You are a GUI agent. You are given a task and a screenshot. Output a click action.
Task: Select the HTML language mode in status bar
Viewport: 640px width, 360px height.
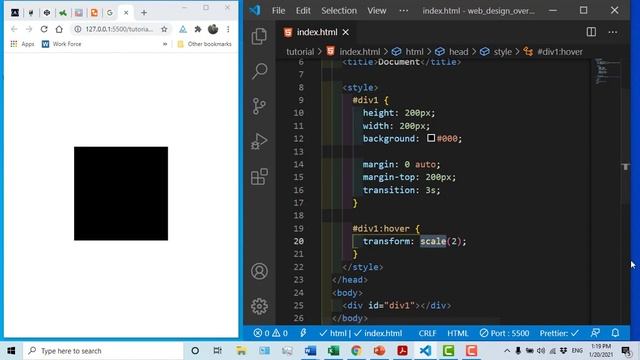tap(458, 333)
